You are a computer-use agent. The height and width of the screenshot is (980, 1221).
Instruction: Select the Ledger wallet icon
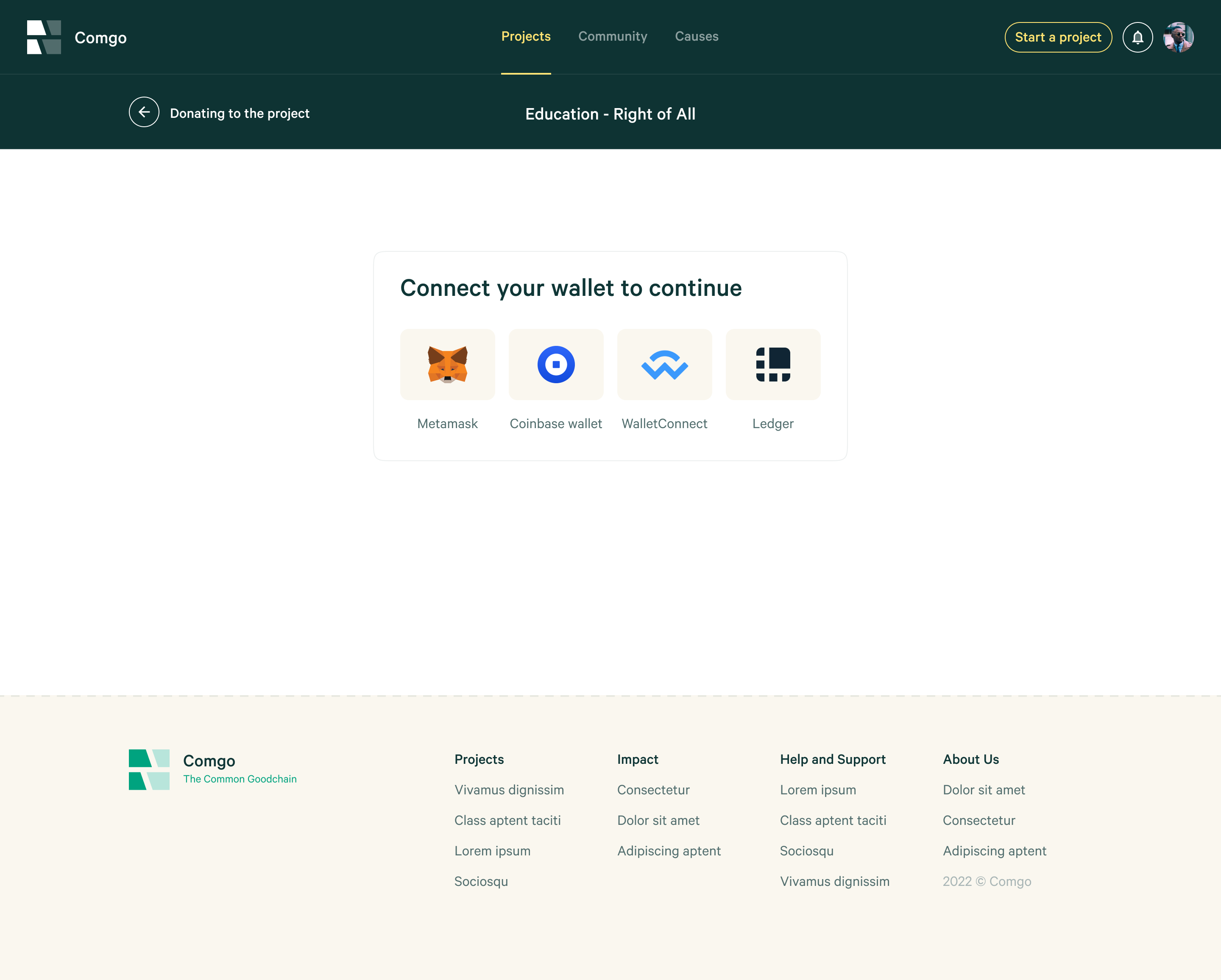pos(772,365)
